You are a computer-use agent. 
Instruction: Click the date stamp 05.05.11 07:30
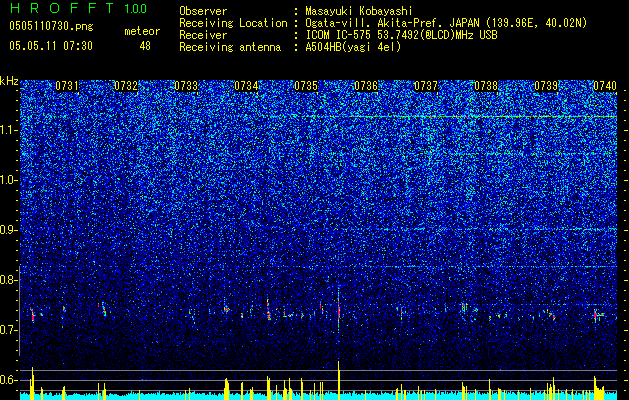[51, 46]
